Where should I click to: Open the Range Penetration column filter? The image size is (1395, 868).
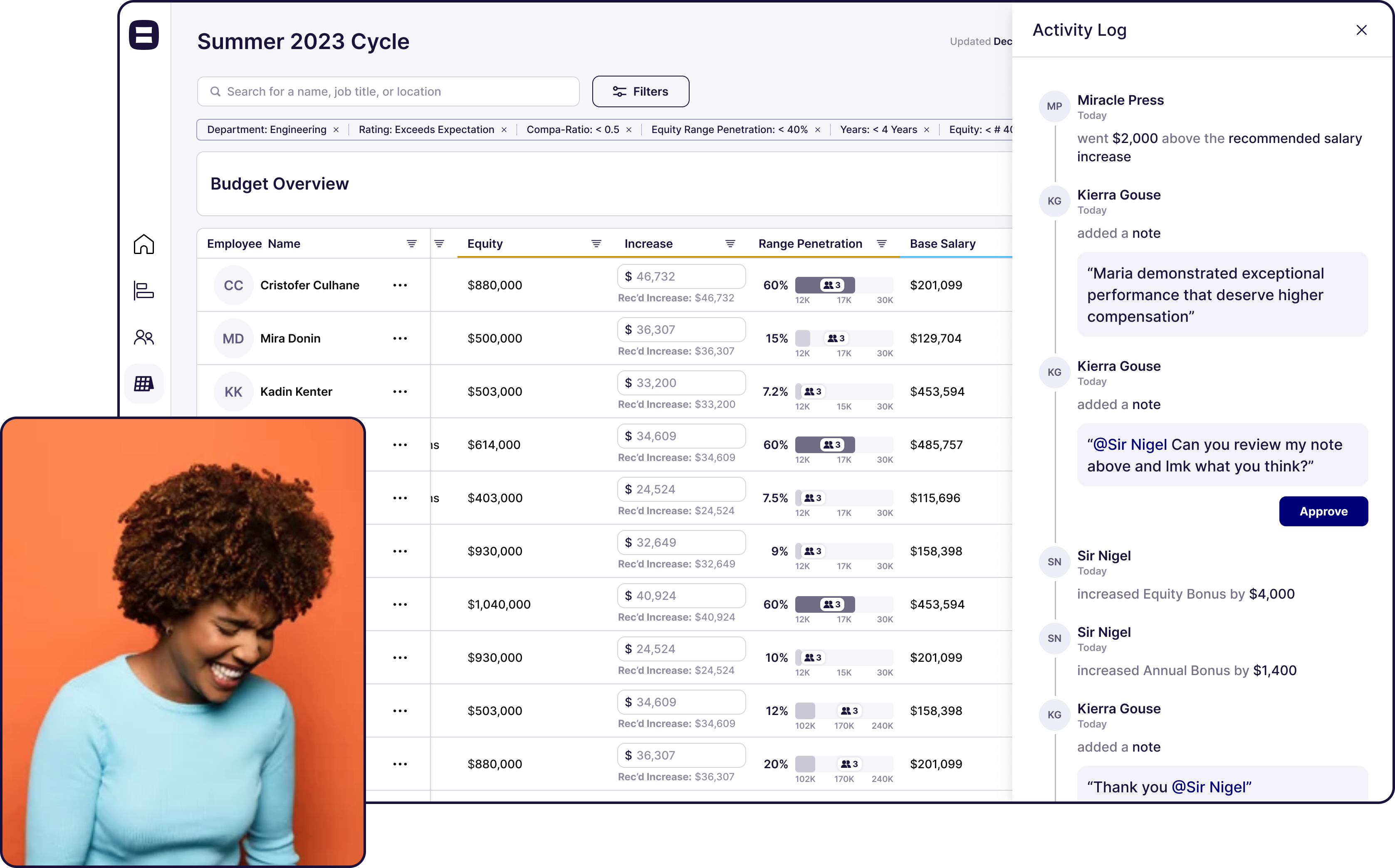click(882, 244)
